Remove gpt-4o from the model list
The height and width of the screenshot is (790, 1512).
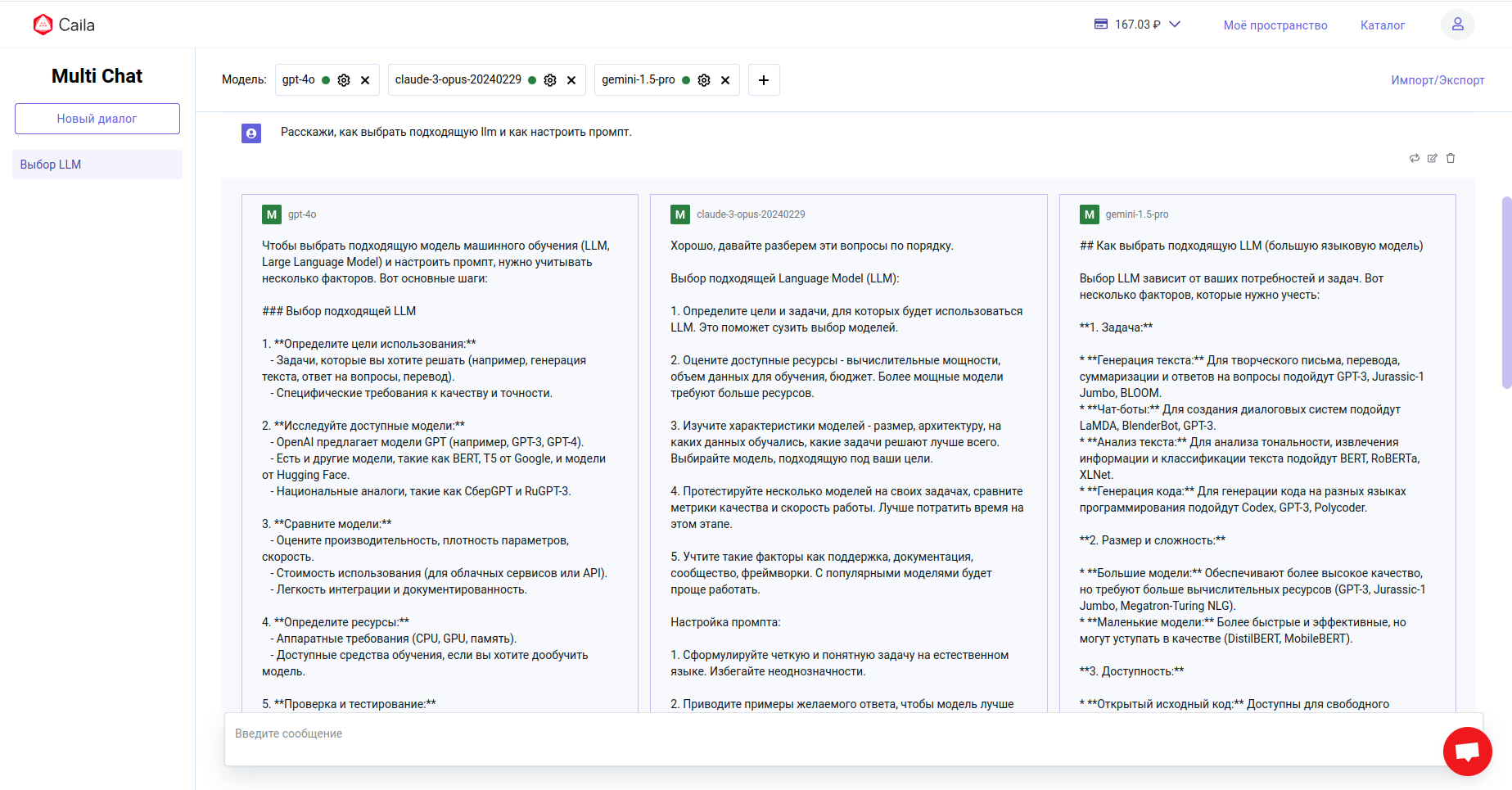point(365,80)
